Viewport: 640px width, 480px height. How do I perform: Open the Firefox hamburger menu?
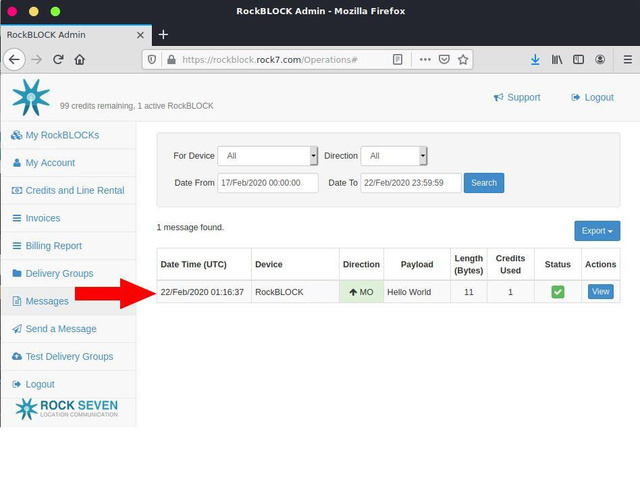pyautogui.click(x=628, y=60)
